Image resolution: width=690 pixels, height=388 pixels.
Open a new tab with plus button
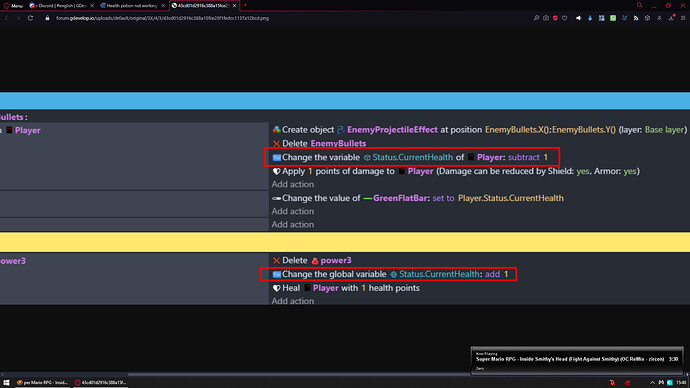click(x=245, y=5)
